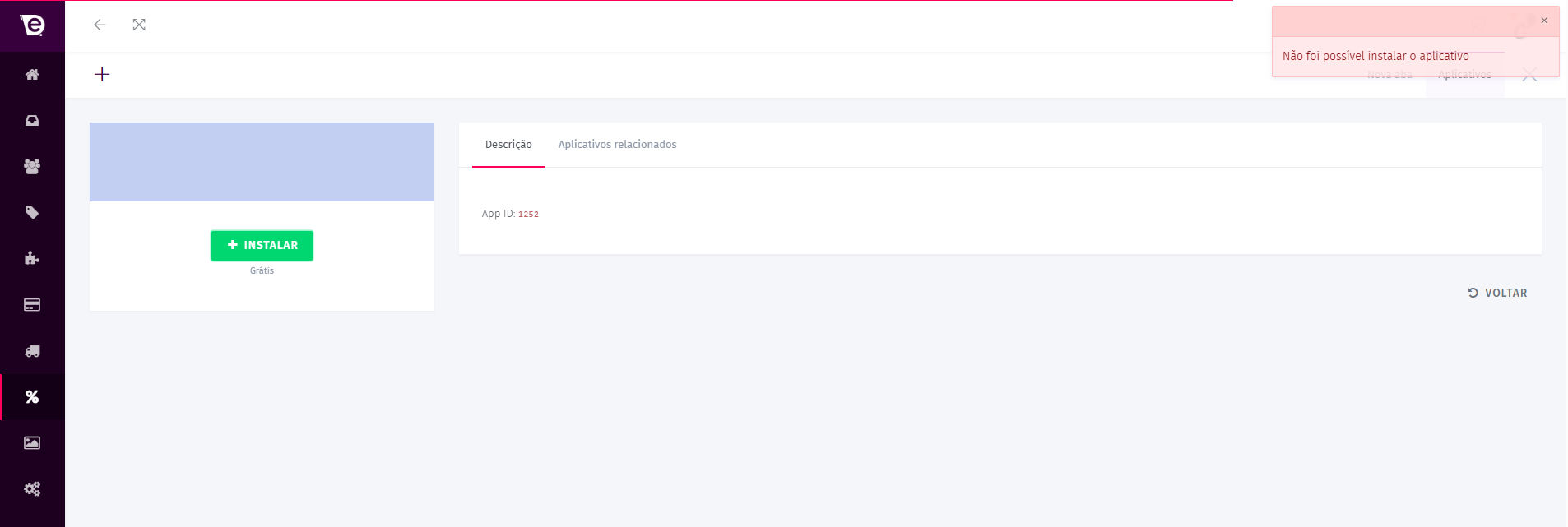Open the apps puzzle piece icon in the sidebar
The width and height of the screenshot is (1568, 527).
[32, 259]
